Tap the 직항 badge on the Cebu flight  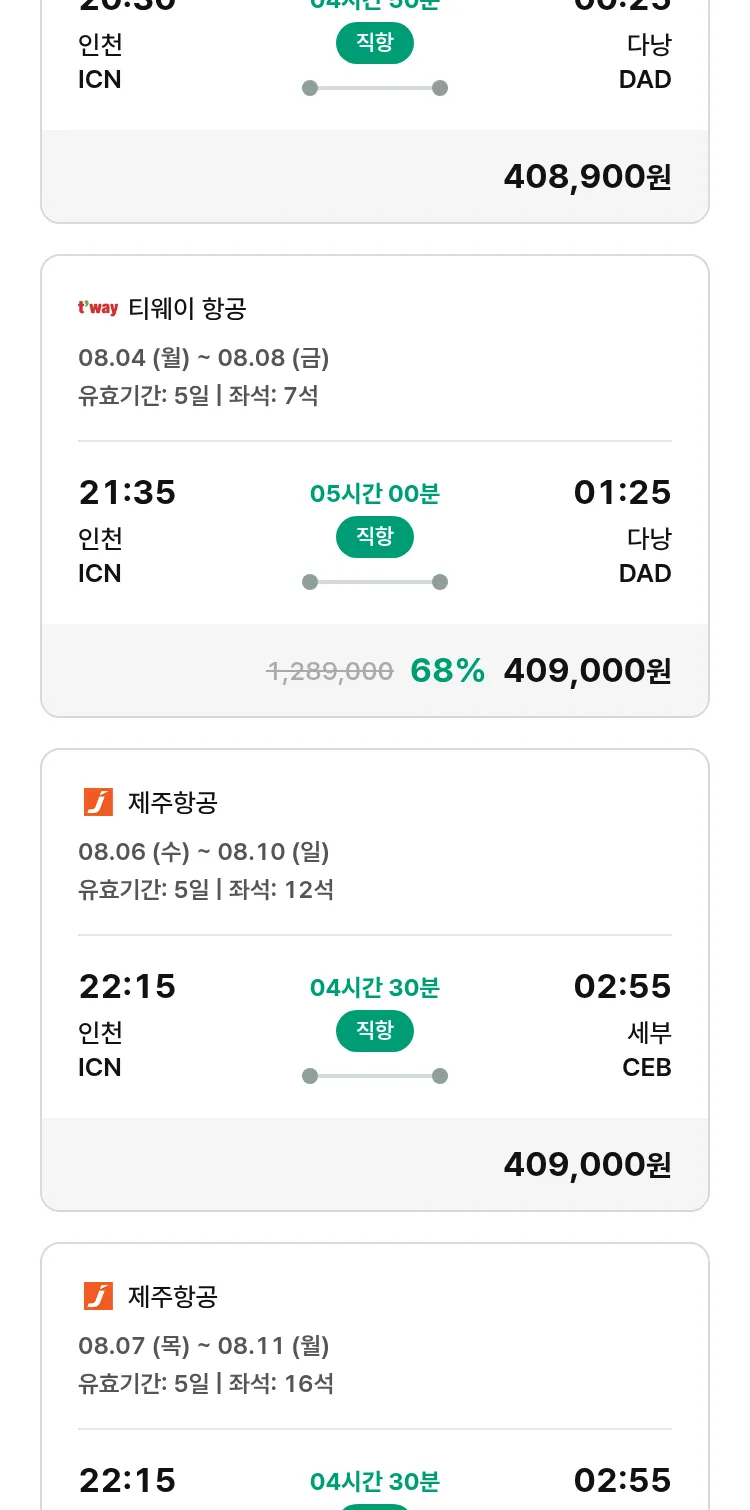pos(375,1031)
